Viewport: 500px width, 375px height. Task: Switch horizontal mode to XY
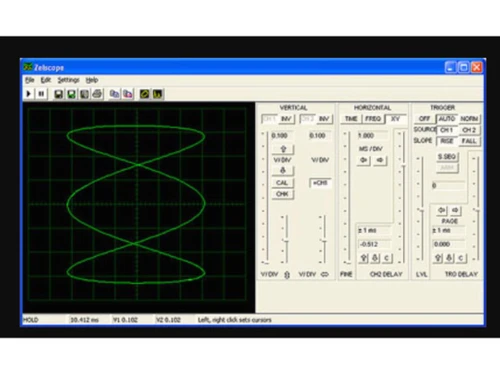pos(395,119)
